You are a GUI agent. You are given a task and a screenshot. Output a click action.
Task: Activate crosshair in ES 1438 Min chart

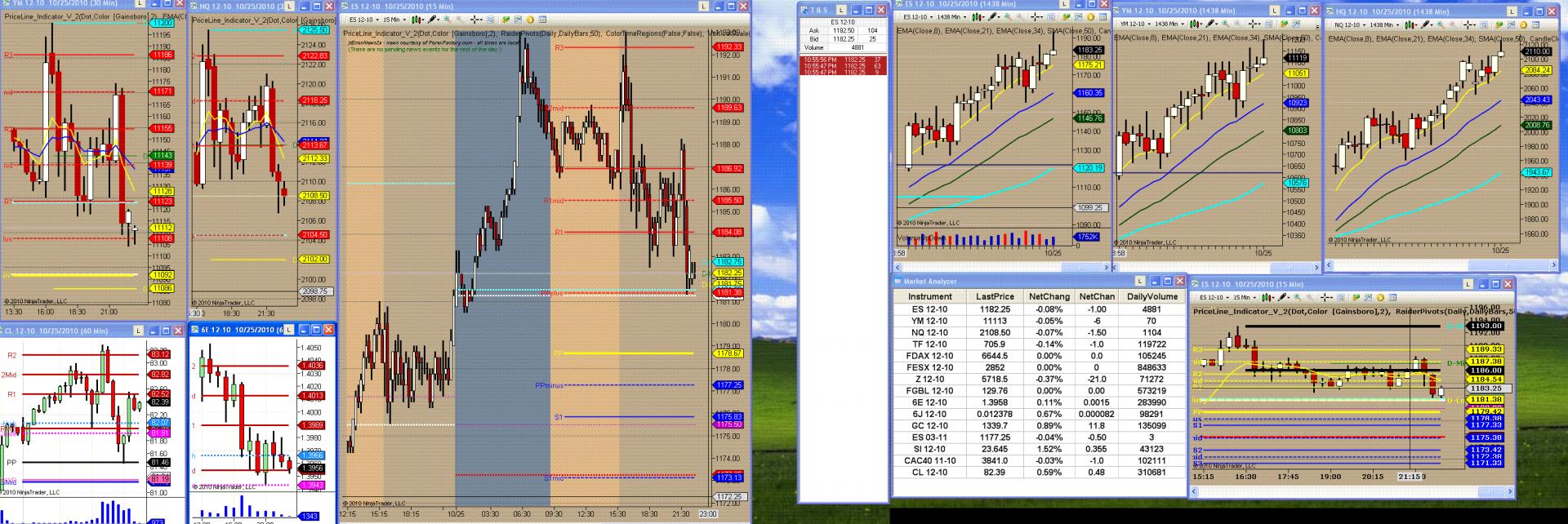(x=1036, y=16)
